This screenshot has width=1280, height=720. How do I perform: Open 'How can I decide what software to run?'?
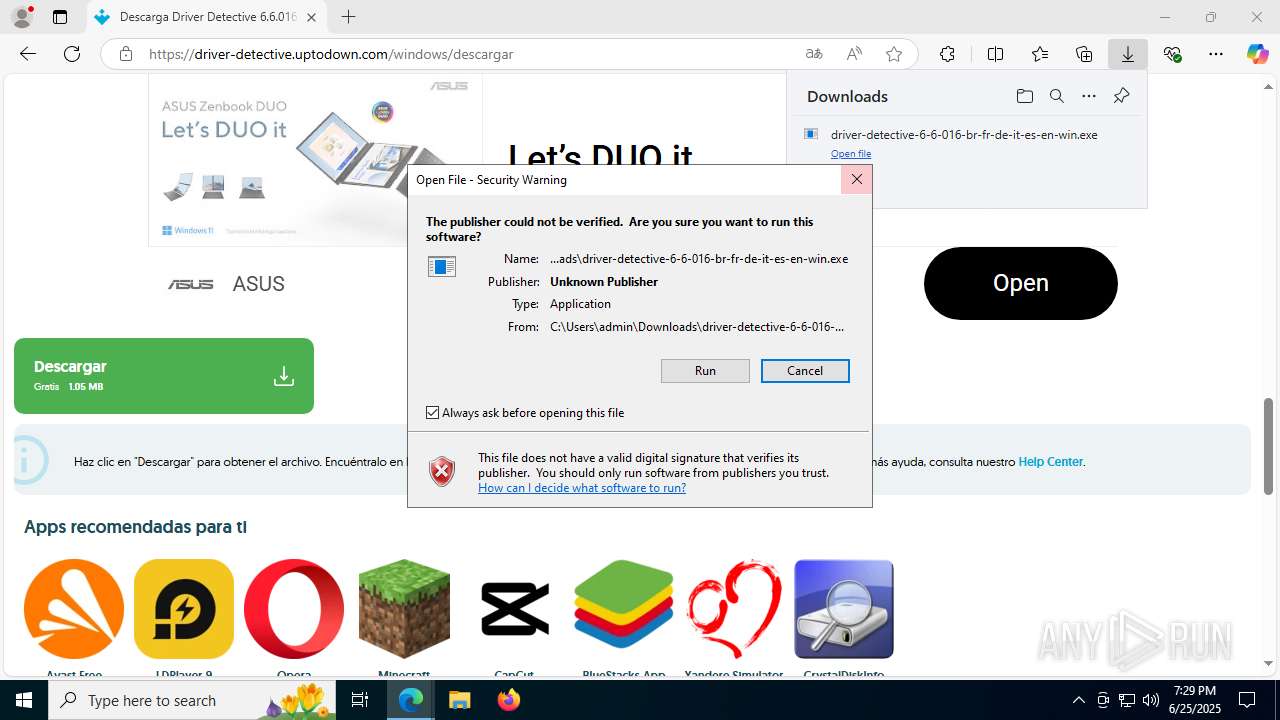[582, 488]
